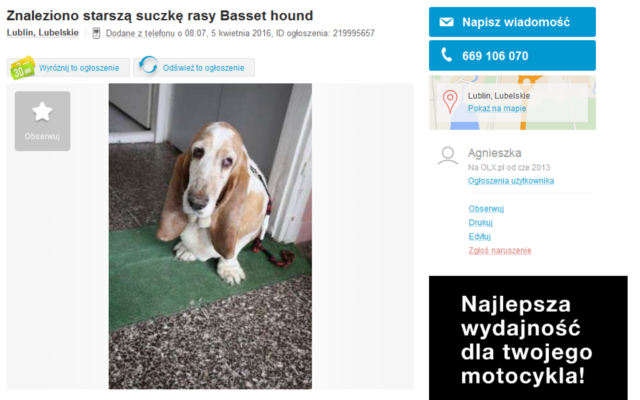Open Ogłoszenia użytkownika link
640x400 pixels.
(x=511, y=181)
